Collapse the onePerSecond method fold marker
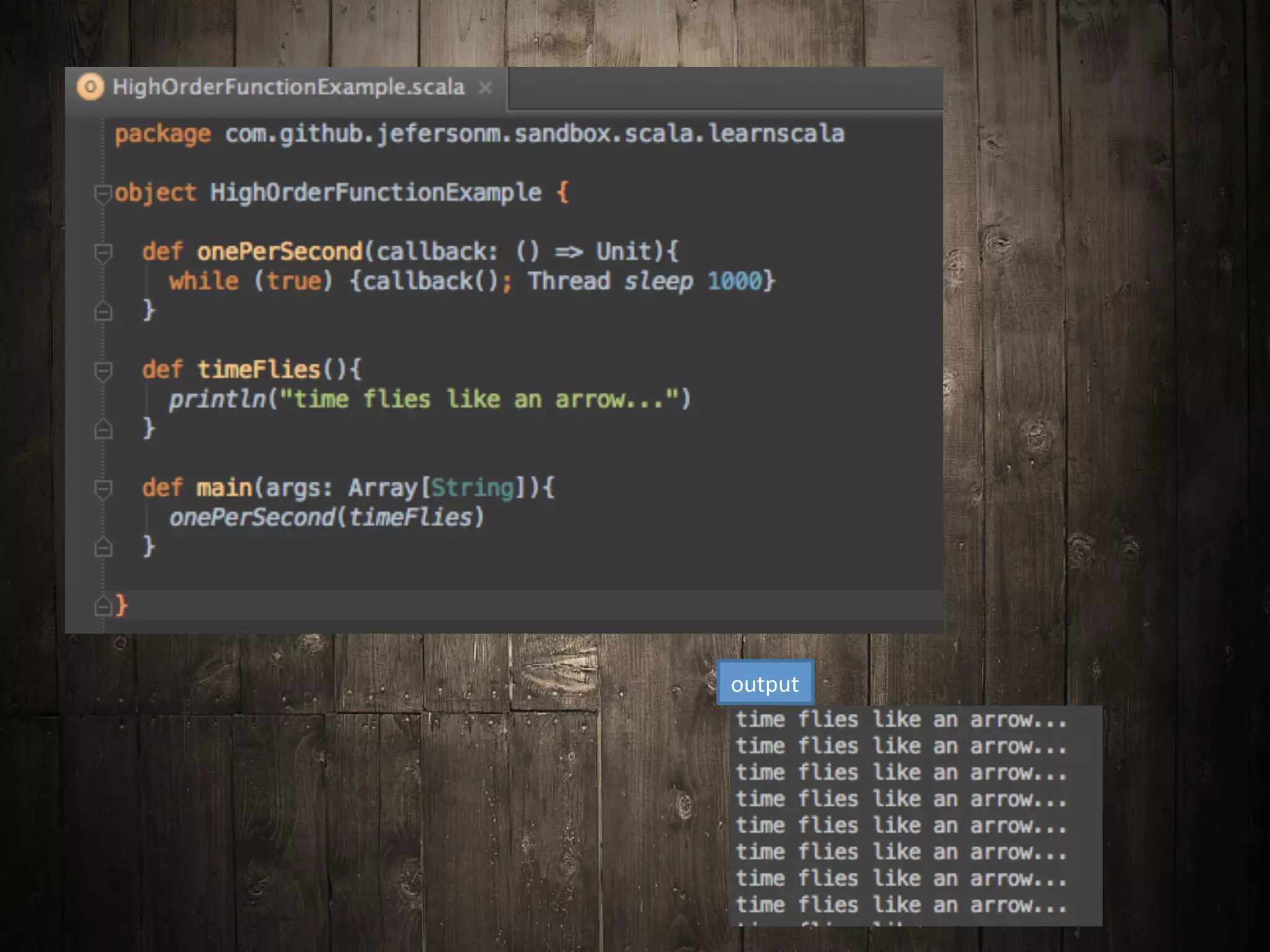Image resolution: width=1270 pixels, height=952 pixels. pos(103,253)
